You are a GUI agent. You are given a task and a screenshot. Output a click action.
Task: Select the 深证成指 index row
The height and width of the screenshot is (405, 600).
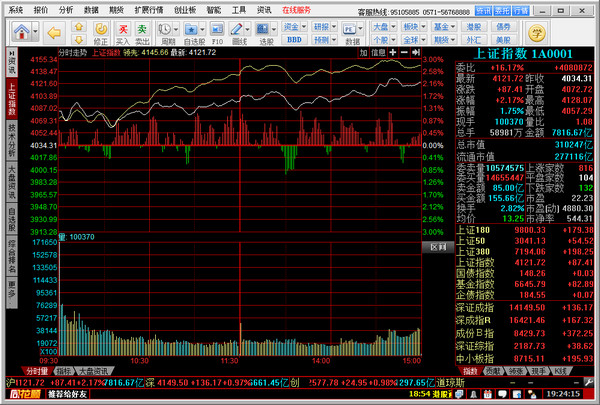[524, 308]
